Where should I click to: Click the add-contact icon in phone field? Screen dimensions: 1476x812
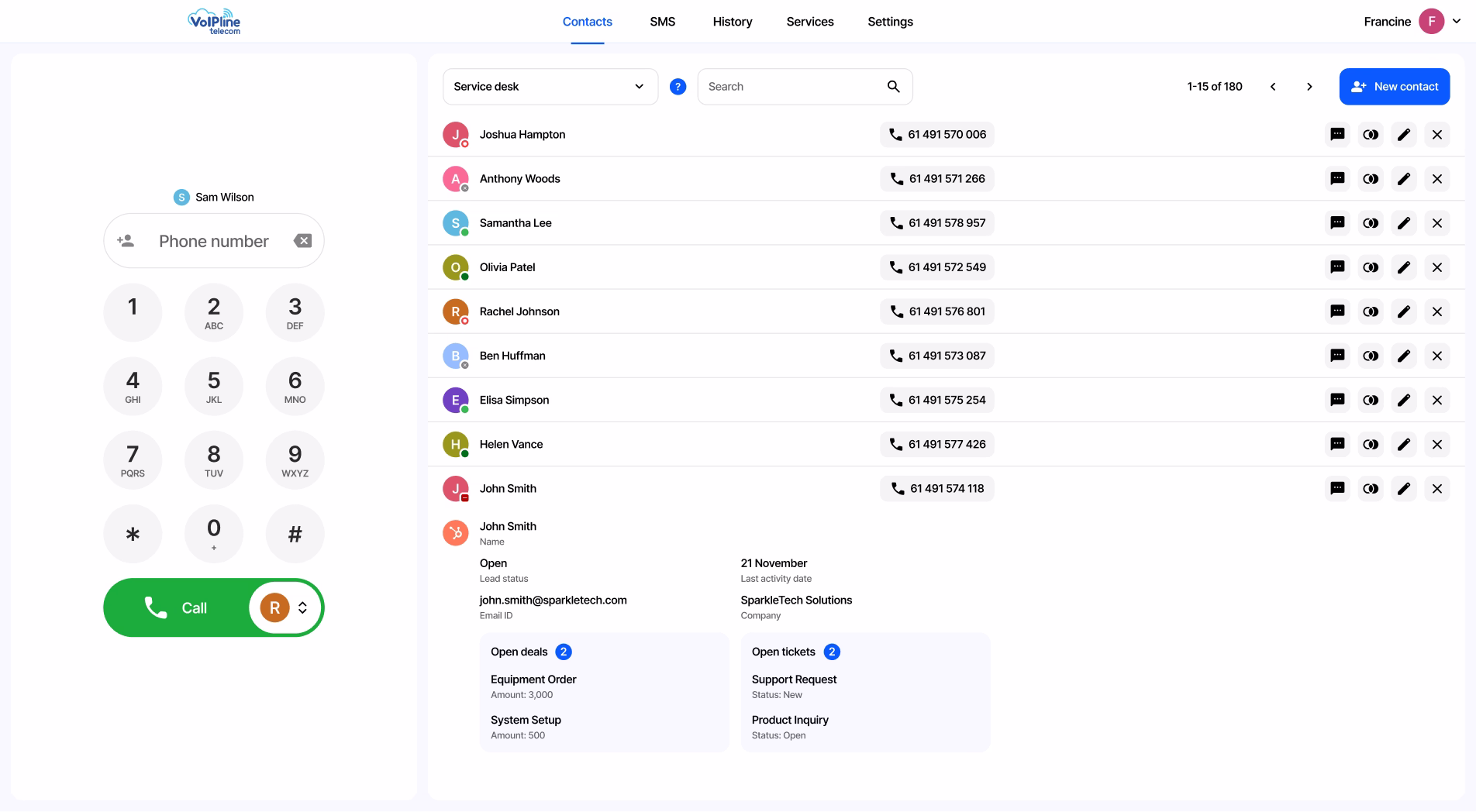(x=126, y=241)
